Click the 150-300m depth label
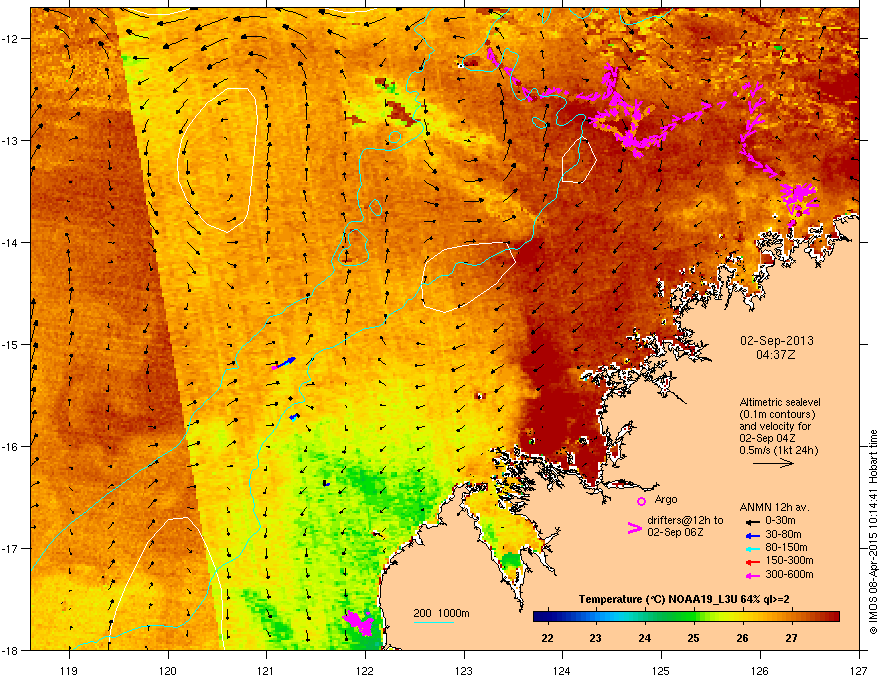880x680 pixels. [x=789, y=560]
